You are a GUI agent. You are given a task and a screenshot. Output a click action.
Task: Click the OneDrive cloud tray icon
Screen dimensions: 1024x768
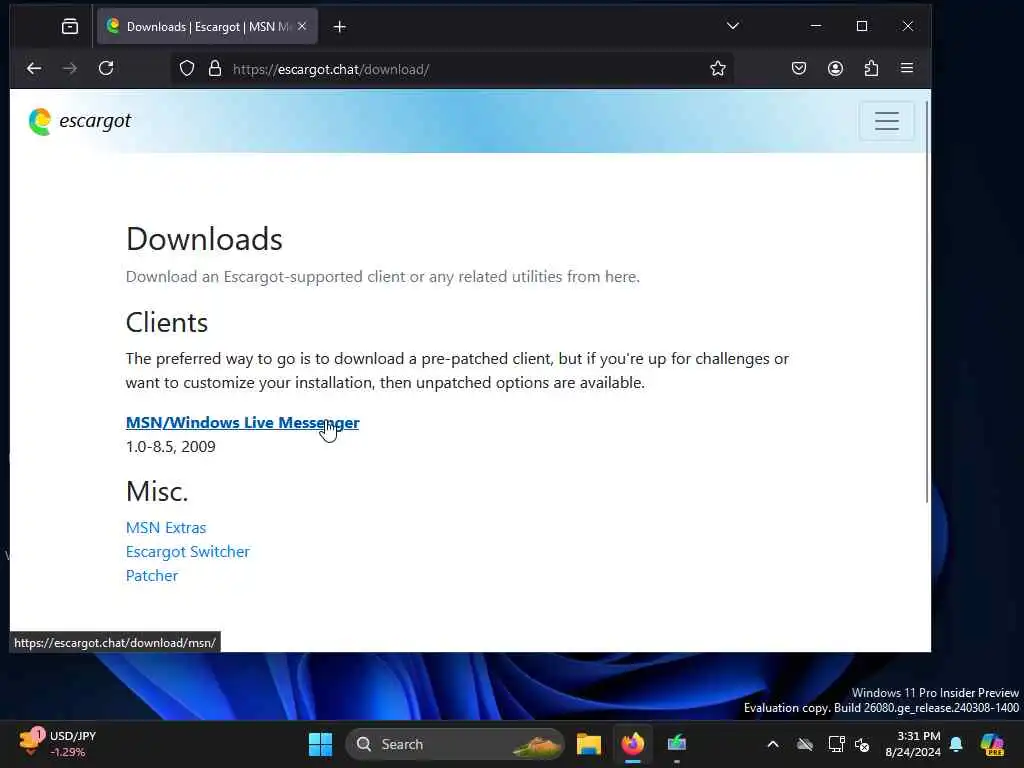(805, 744)
